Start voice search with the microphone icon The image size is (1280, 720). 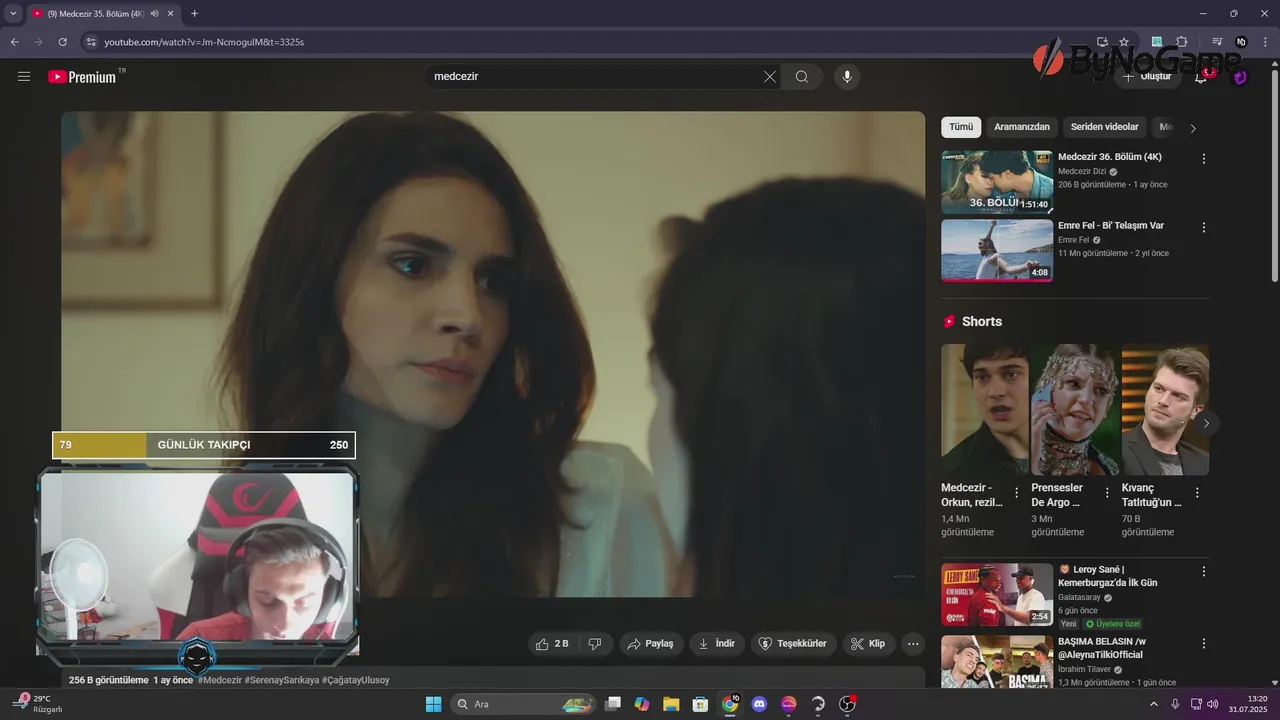tap(847, 77)
